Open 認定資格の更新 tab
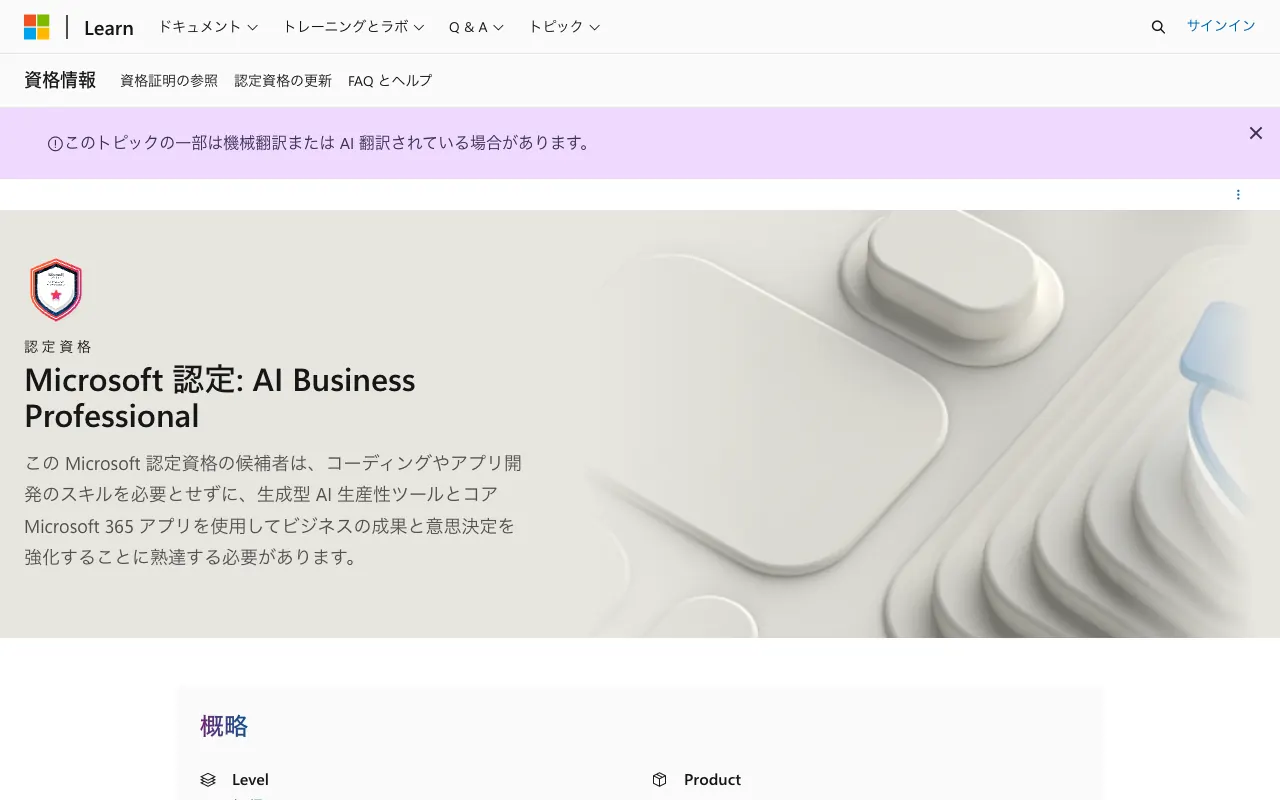Viewport: 1280px width, 800px height. click(x=283, y=81)
